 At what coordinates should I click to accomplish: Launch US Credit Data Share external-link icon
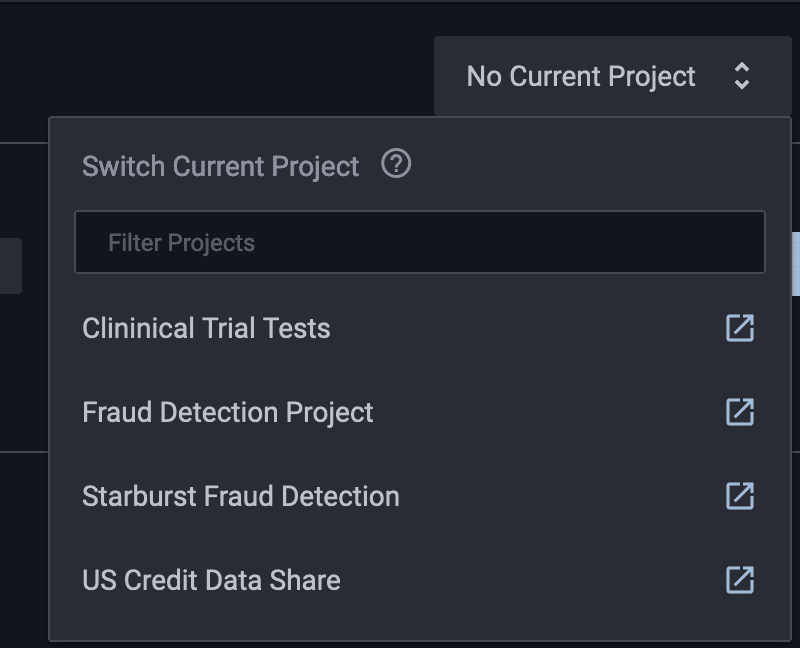coord(740,580)
